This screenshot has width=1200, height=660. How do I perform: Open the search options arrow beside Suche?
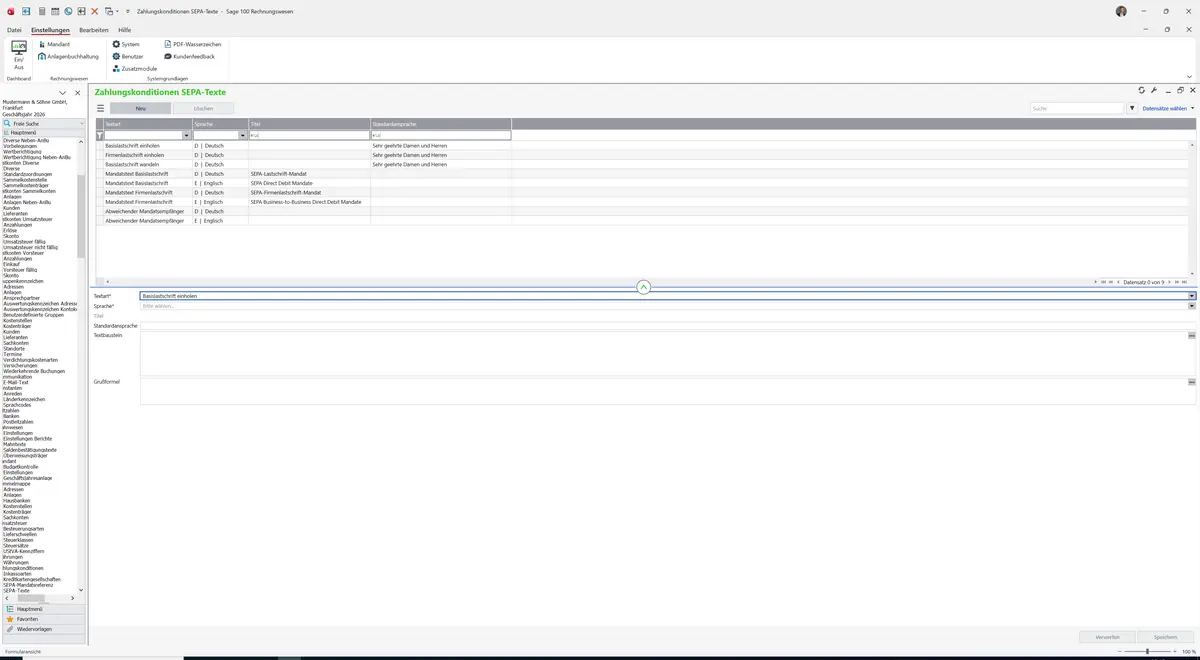(x=1132, y=108)
